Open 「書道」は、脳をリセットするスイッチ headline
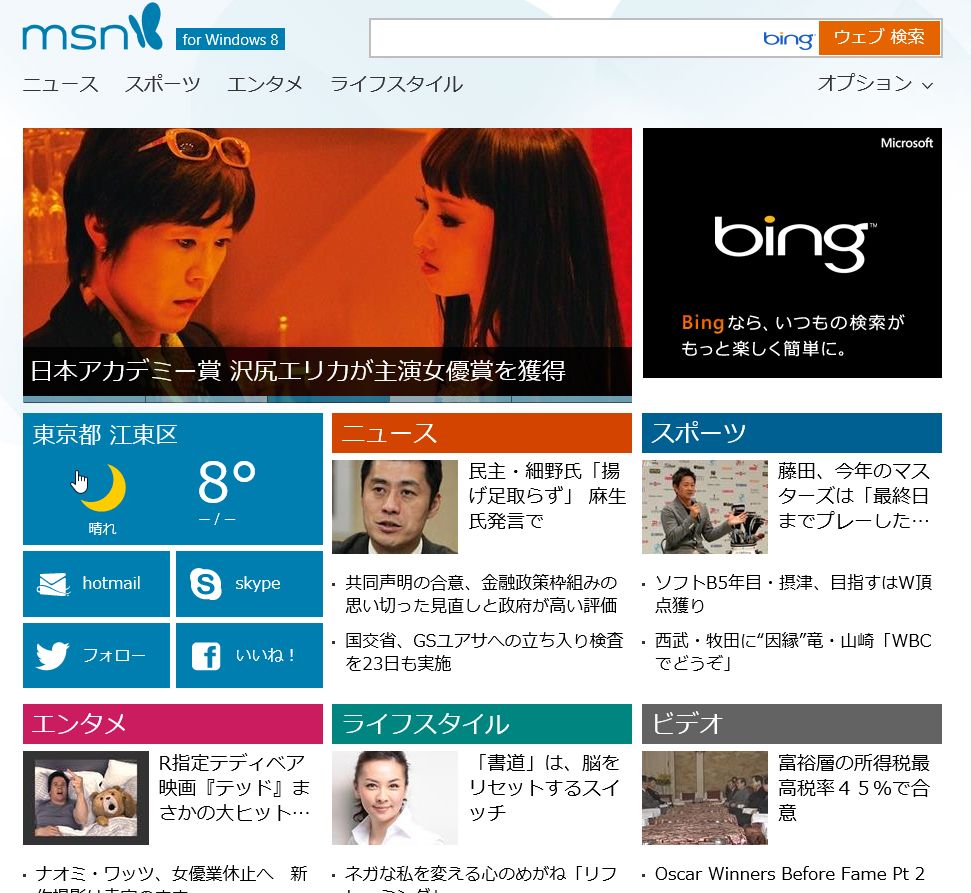This screenshot has width=971, height=893. tap(544, 787)
